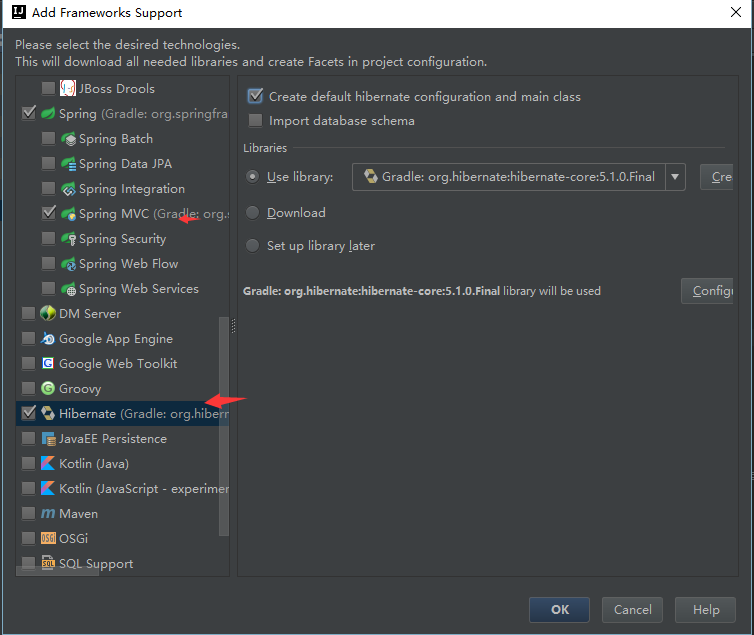Click the frameworks list vertical scrollbar
The image size is (754, 635).
point(224,426)
